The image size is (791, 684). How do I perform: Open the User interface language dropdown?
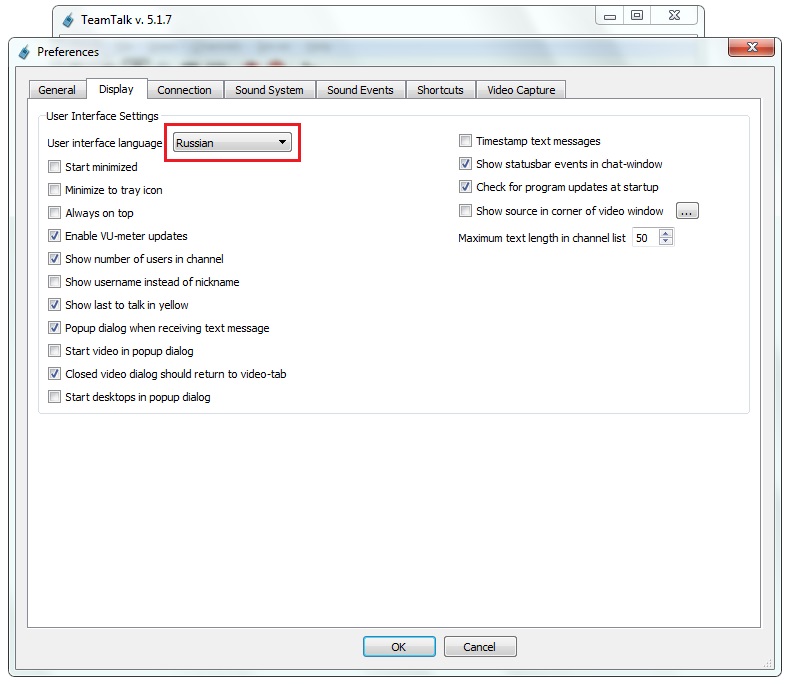(232, 143)
